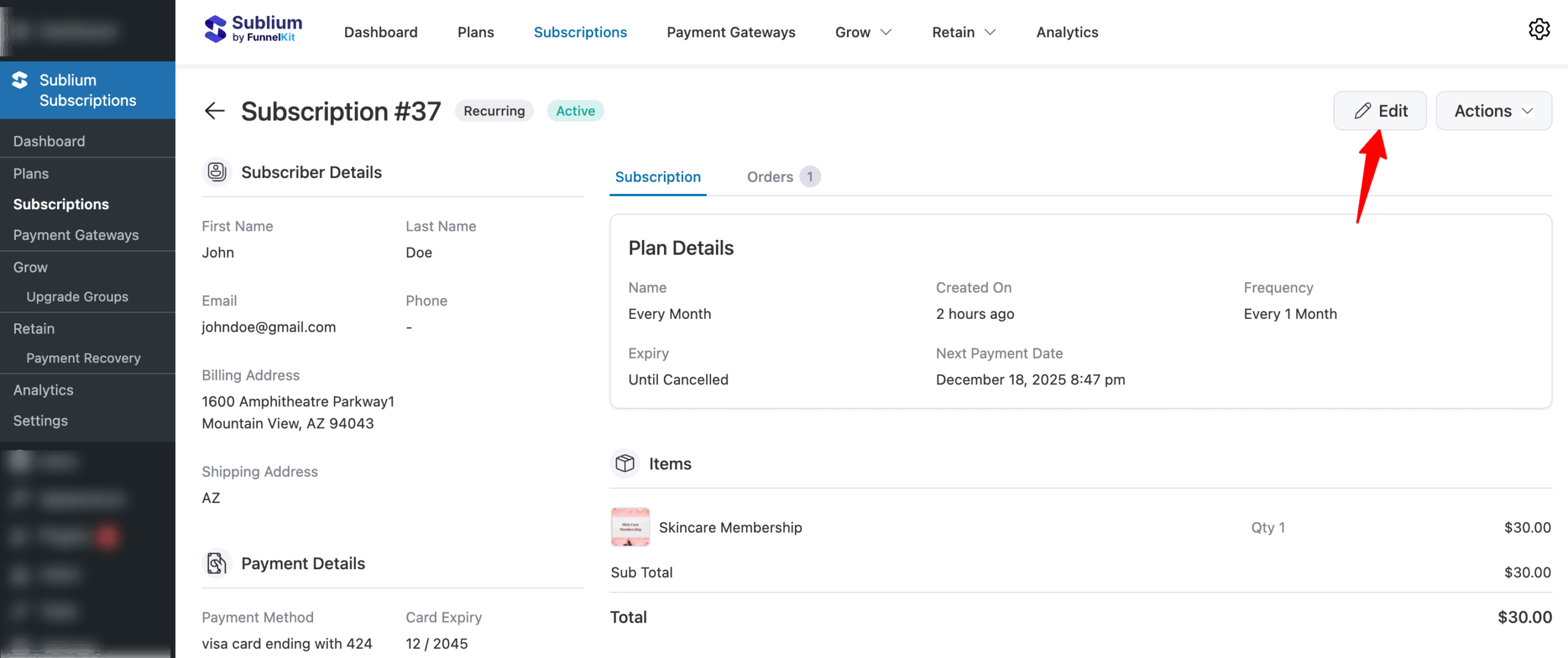Click the Items box icon

(624, 463)
